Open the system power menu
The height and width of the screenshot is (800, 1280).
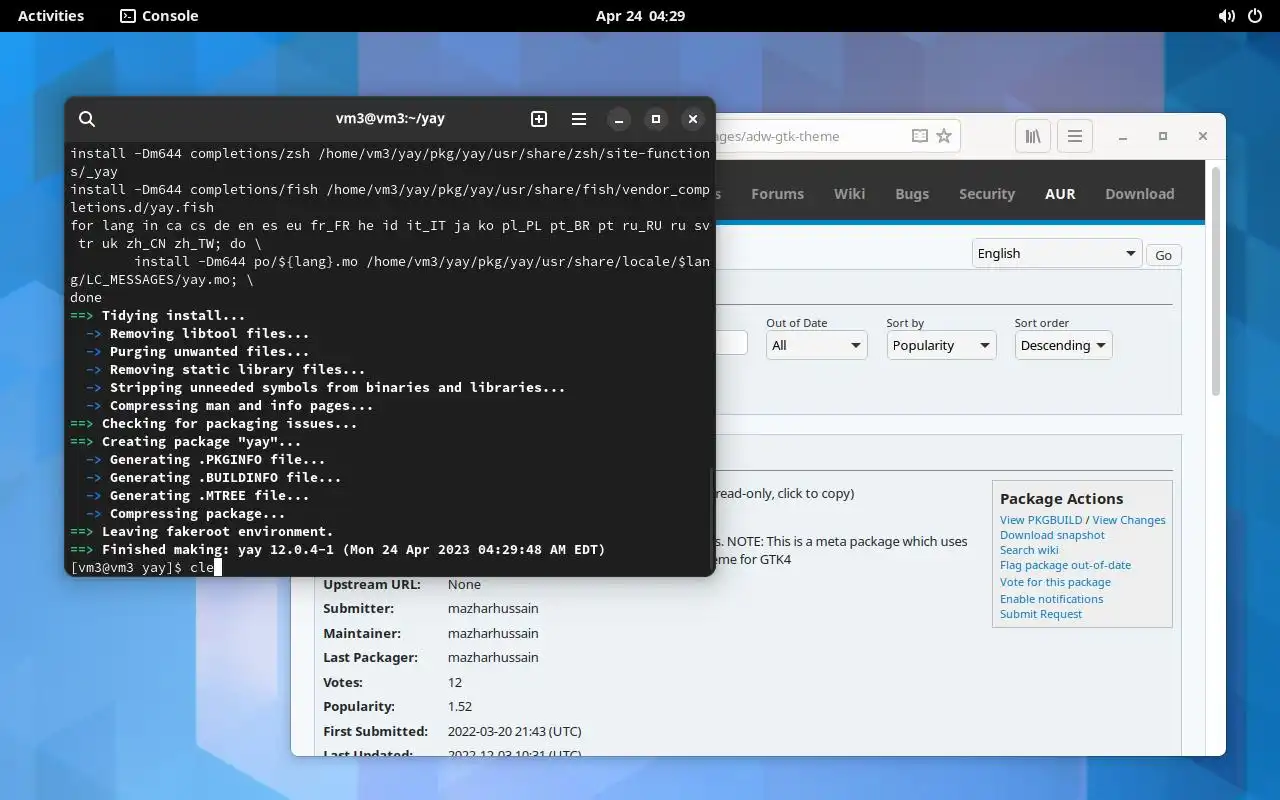(x=1256, y=16)
